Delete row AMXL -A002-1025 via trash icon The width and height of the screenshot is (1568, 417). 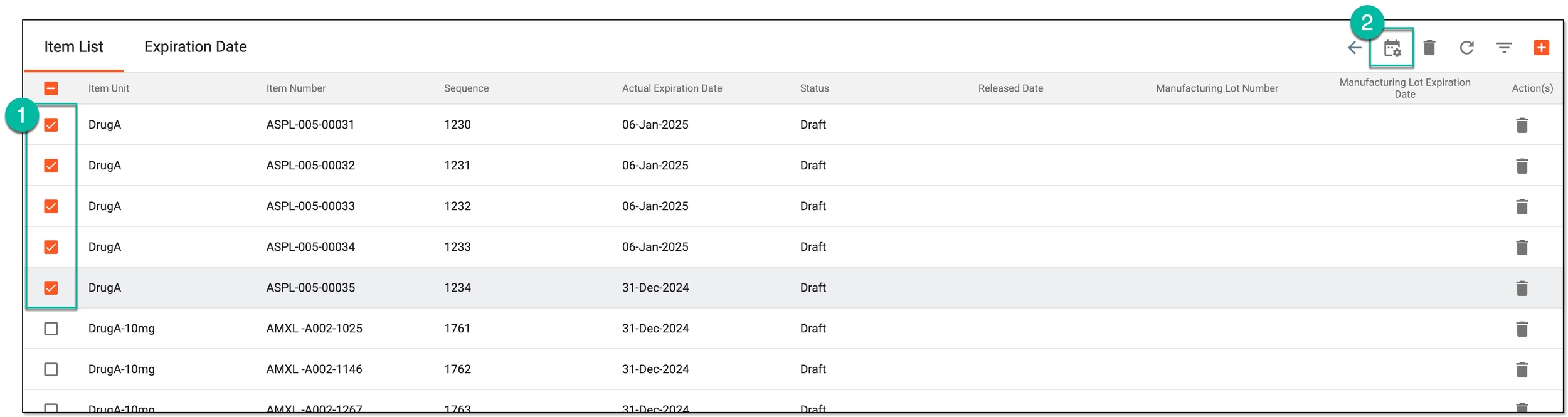[1522, 329]
